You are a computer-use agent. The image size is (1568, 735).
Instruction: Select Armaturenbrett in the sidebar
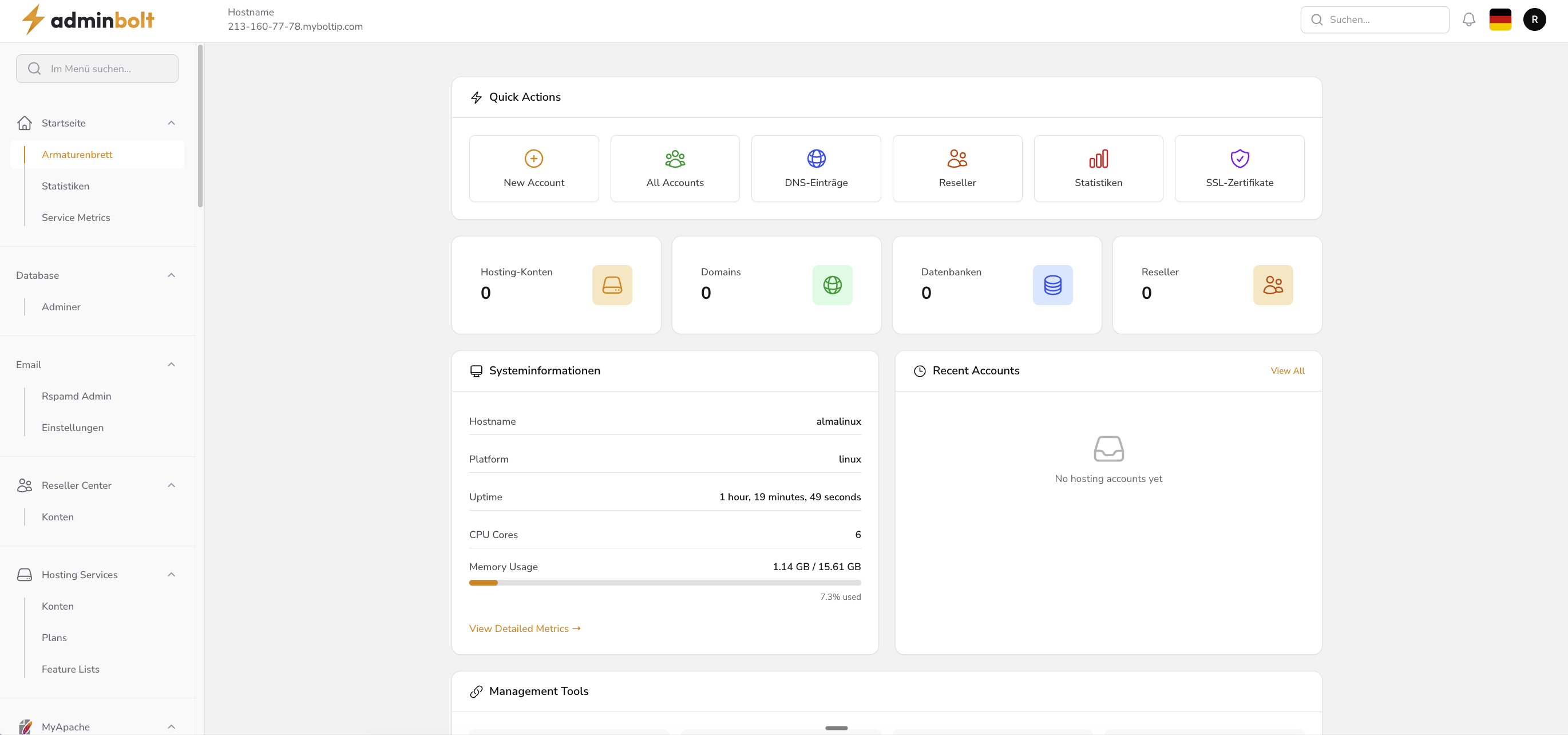pyautogui.click(x=77, y=154)
